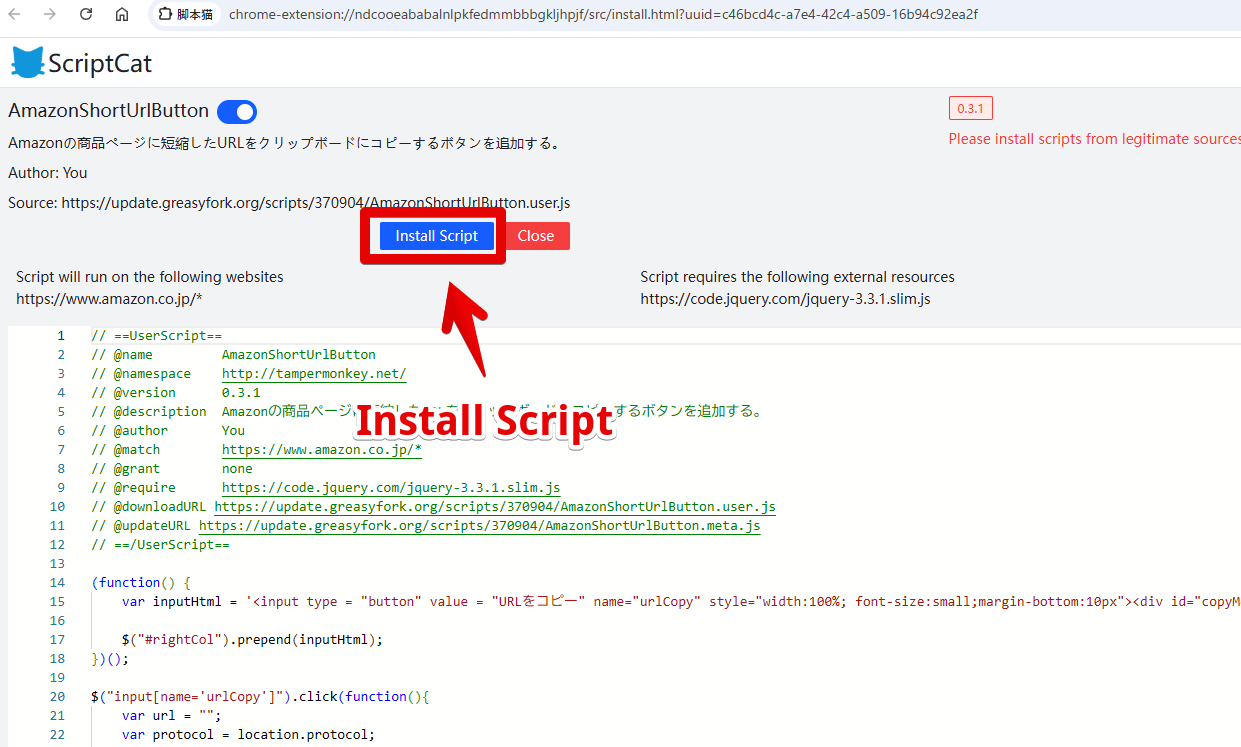This screenshot has height=747, width=1241.
Task: Open the @updateURL meta.js link
Action: [480, 526]
